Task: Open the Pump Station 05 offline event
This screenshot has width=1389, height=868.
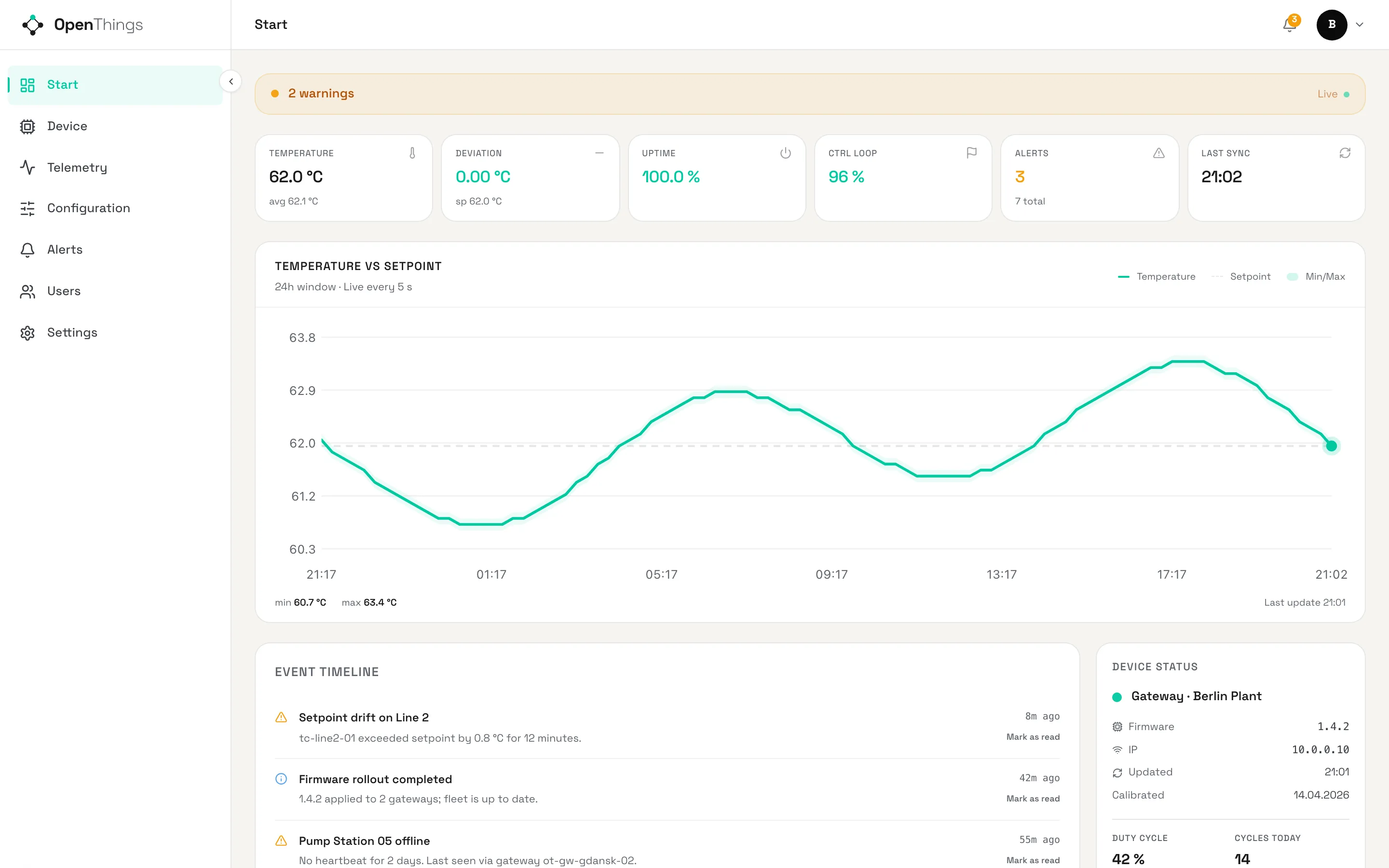Action: point(364,841)
